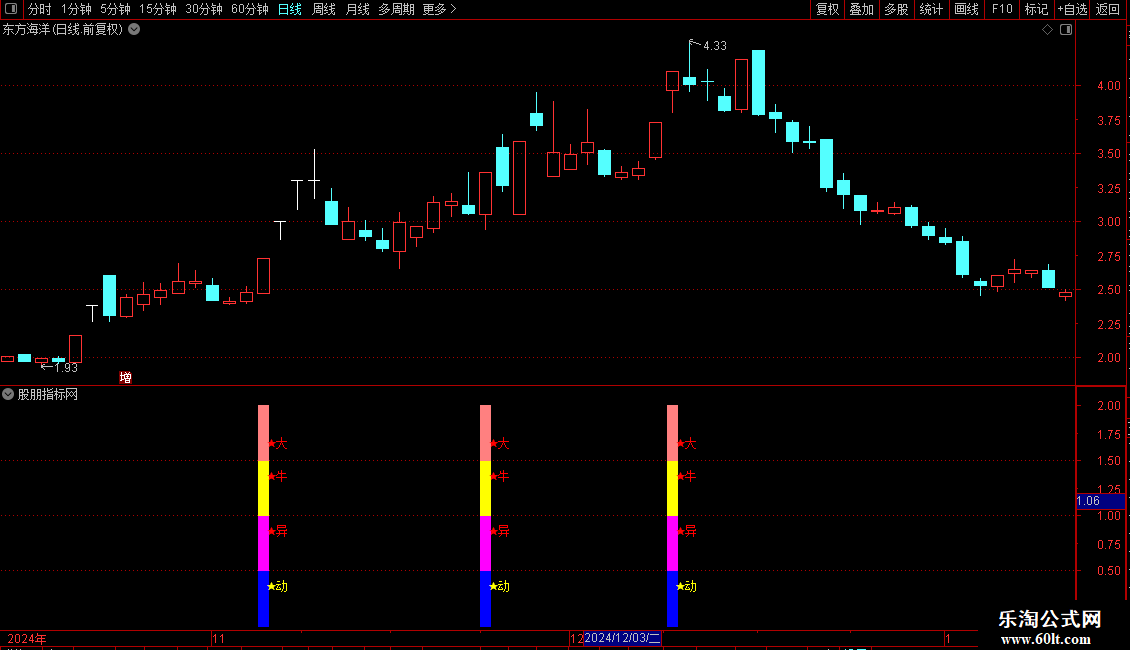Select the 15分钟 period
This screenshot has width=1130, height=650.
point(158,9)
